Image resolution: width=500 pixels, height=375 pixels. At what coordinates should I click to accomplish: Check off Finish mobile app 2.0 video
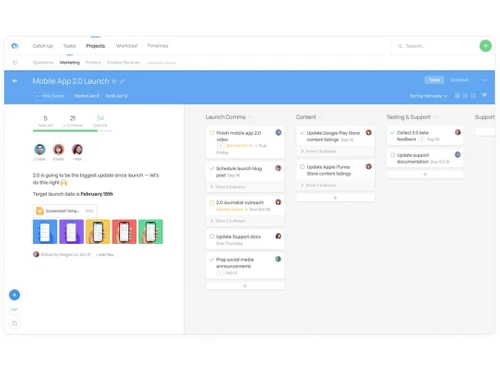tap(212, 133)
